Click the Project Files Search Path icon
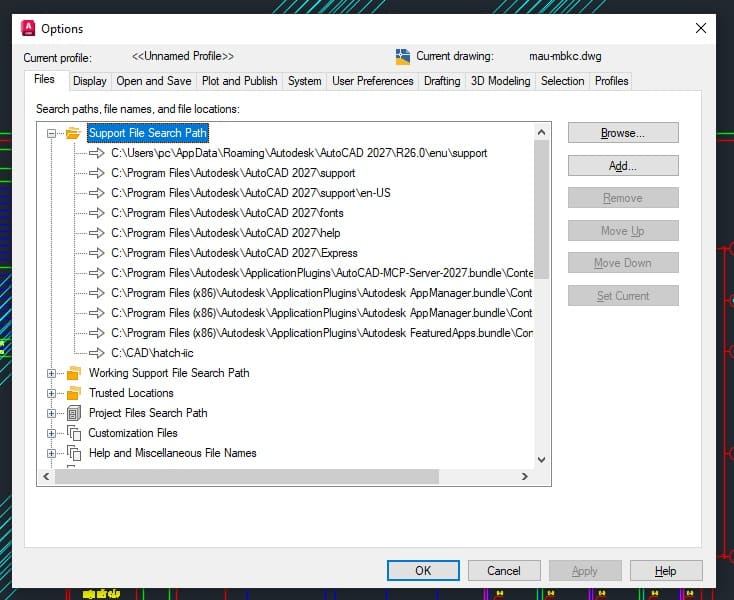This screenshot has width=734, height=600. point(74,413)
